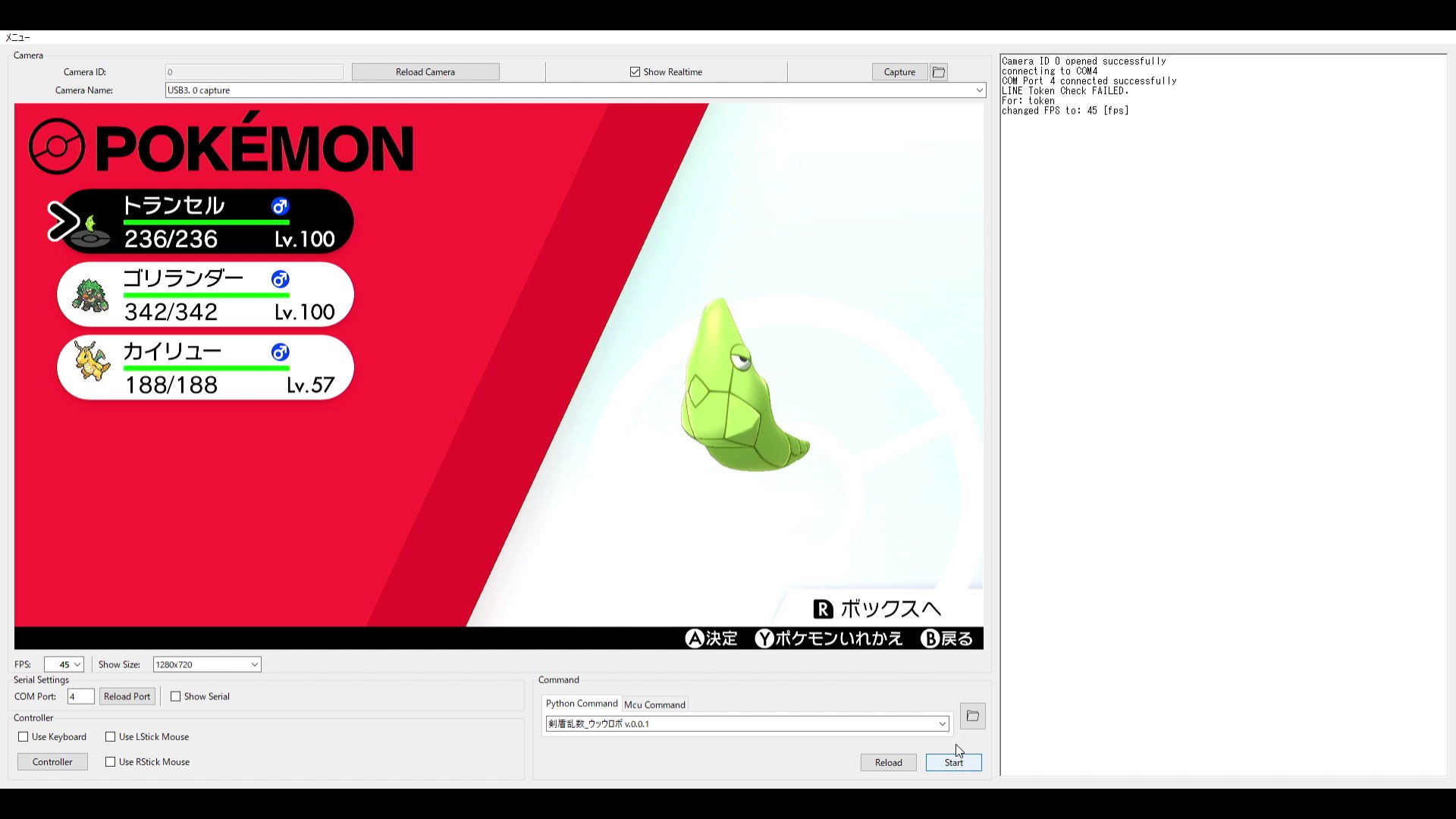The image size is (1456, 819).
Task: Click the 188/188 HP value
Action: [x=171, y=385]
